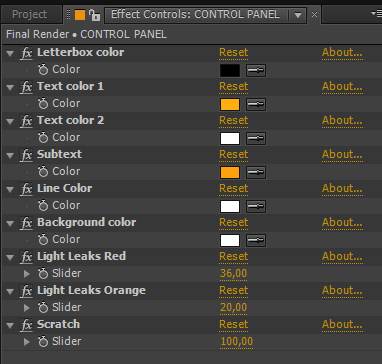Toggle stopwatch for Light Leaks Red Slider
Image resolution: width=382 pixels, height=364 pixels.
pos(43,274)
